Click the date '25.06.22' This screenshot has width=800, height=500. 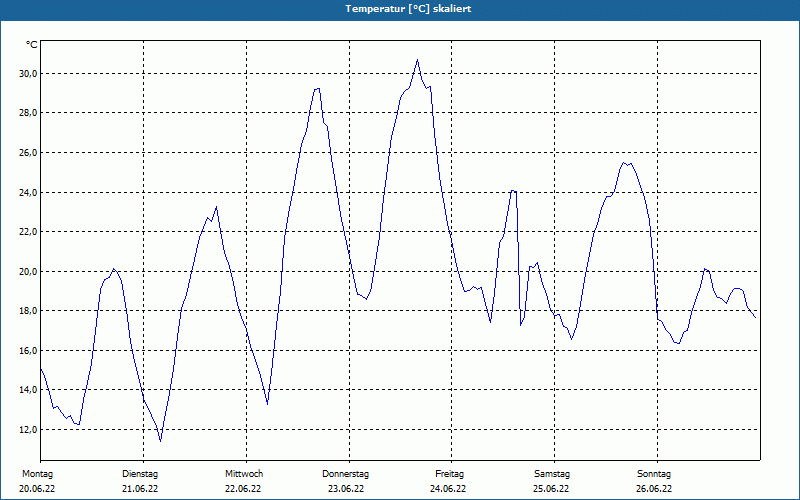coord(552,489)
